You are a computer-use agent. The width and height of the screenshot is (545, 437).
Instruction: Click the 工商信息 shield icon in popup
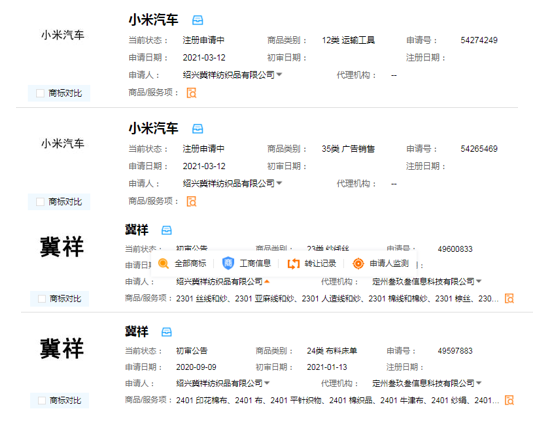[x=228, y=263]
